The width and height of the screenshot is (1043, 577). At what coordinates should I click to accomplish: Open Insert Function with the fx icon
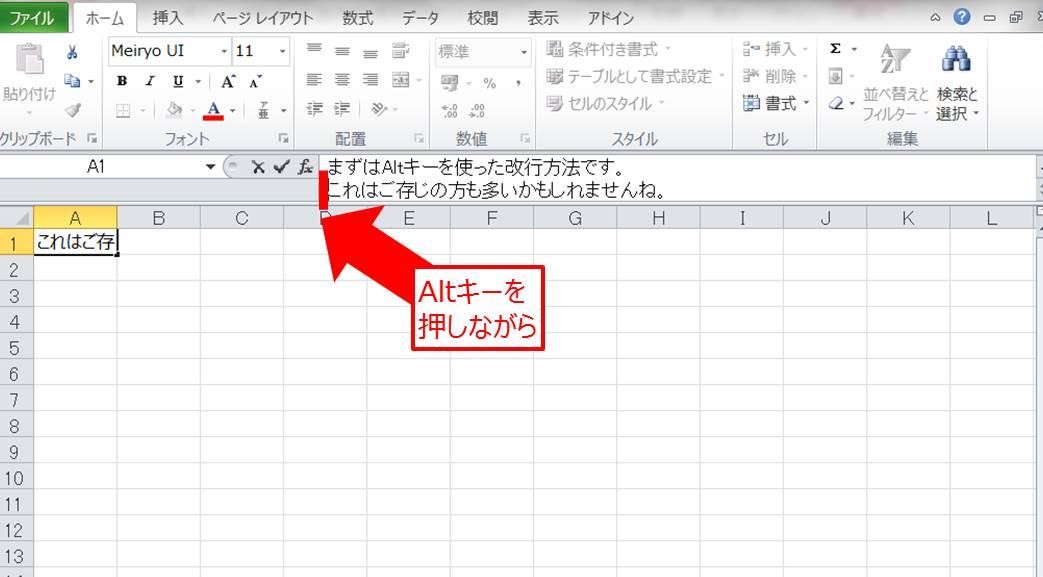[305, 167]
